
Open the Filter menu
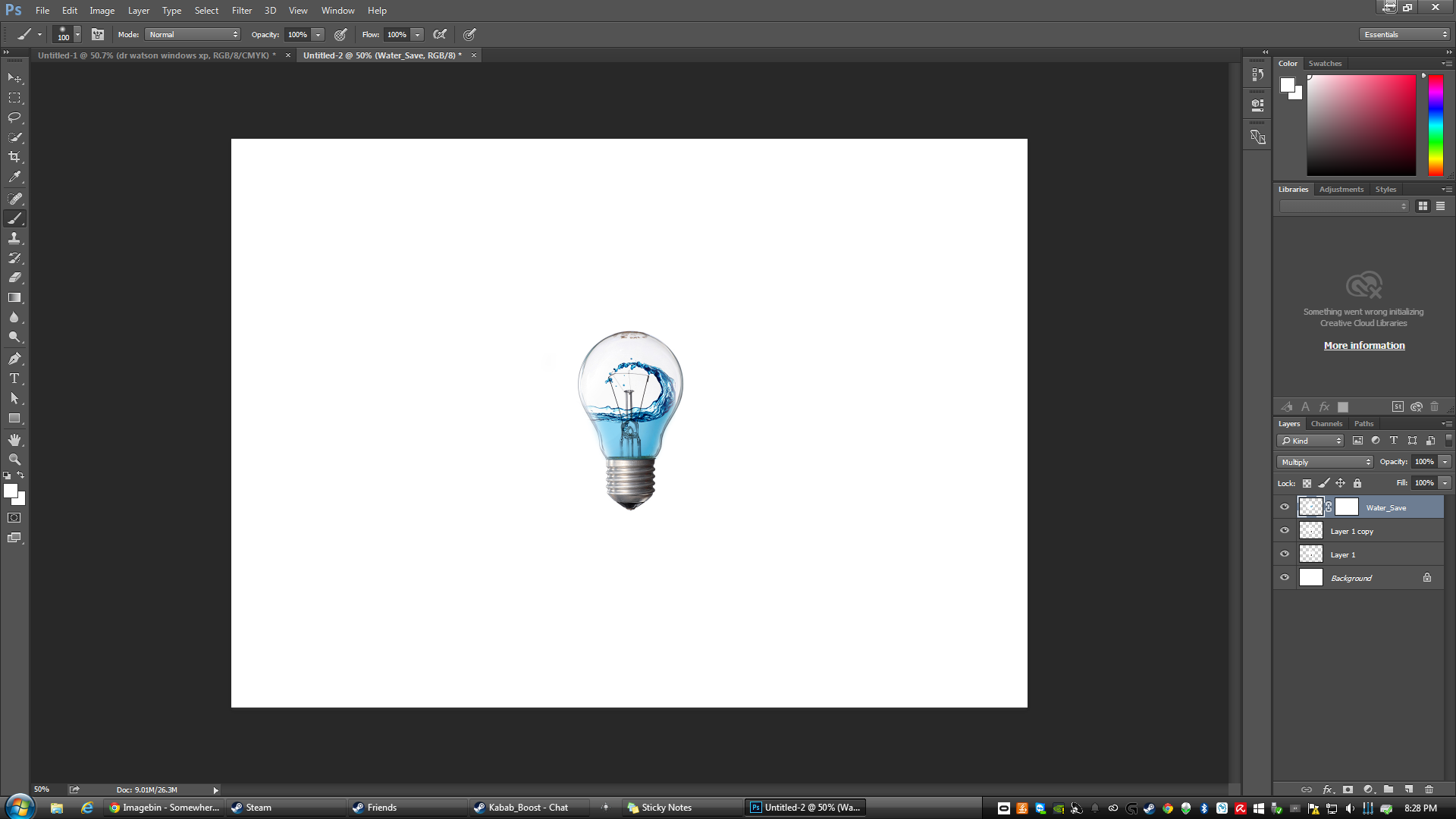(242, 11)
